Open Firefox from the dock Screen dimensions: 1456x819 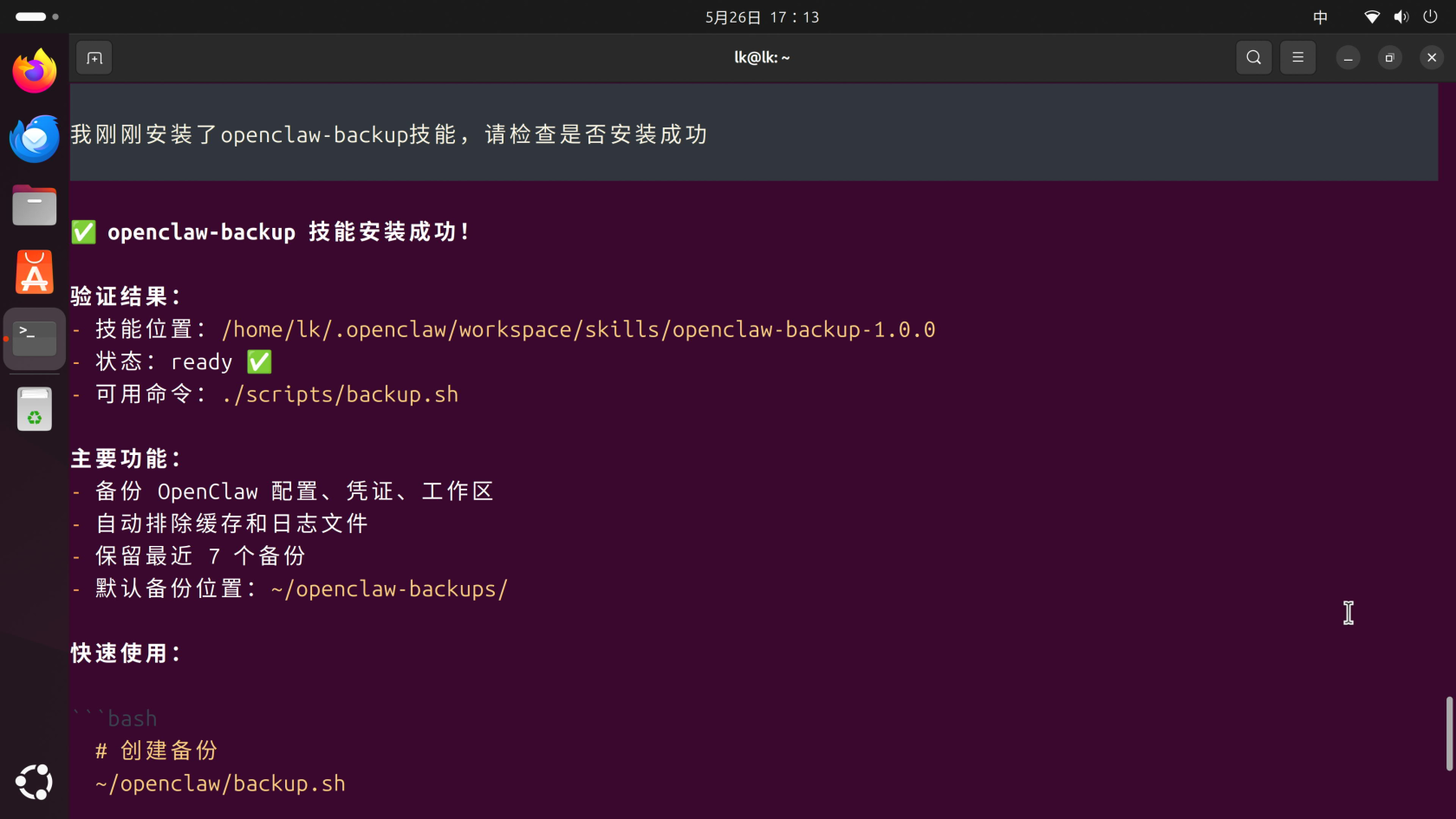(x=35, y=71)
